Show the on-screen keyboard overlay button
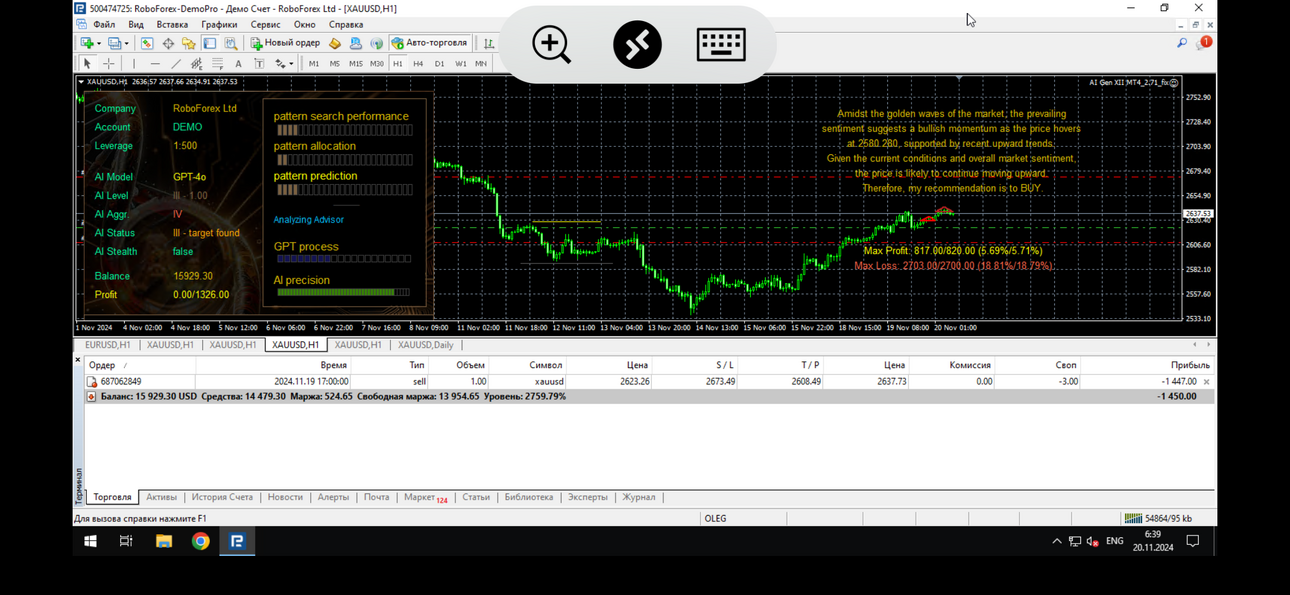The height and width of the screenshot is (595, 1290). tap(721, 45)
